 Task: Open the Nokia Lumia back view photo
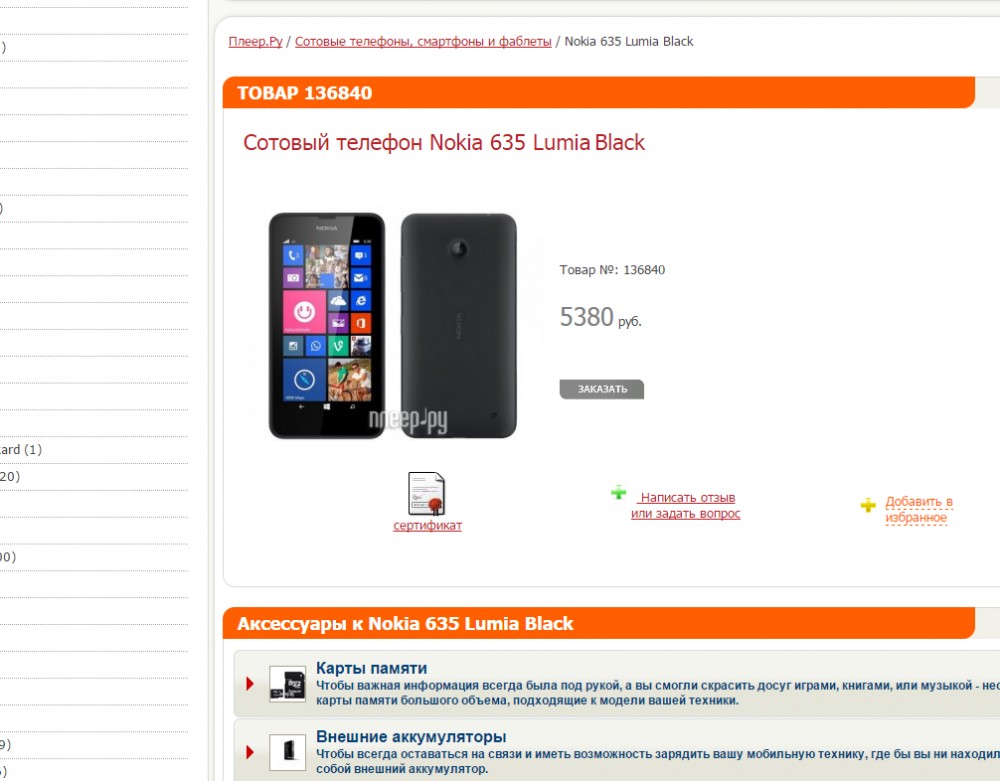(x=459, y=326)
